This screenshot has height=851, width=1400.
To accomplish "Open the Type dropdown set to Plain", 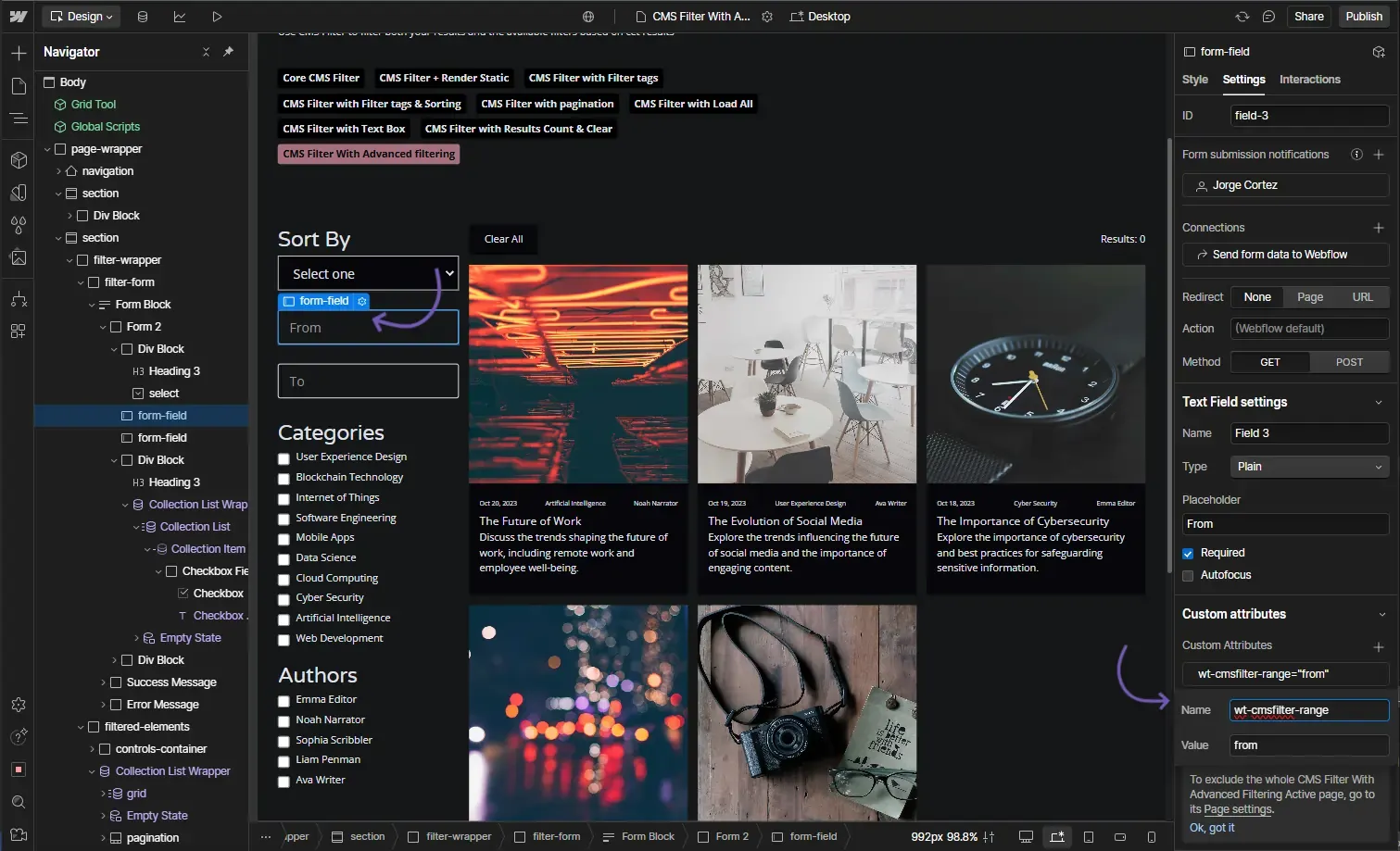I will pos(1309,467).
